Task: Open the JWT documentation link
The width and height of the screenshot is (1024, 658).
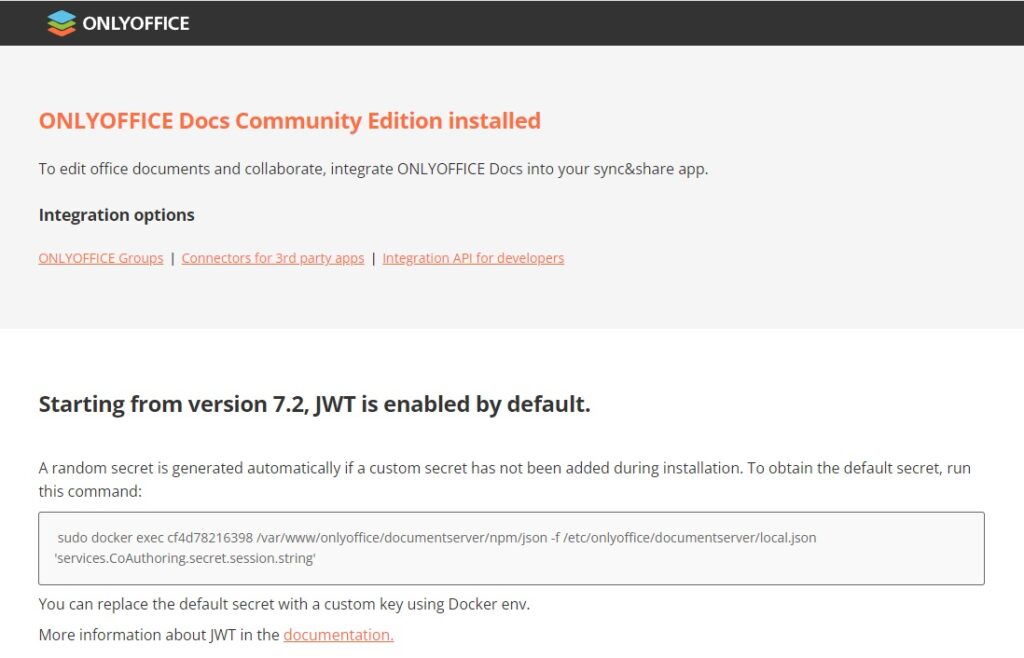Action: [338, 634]
